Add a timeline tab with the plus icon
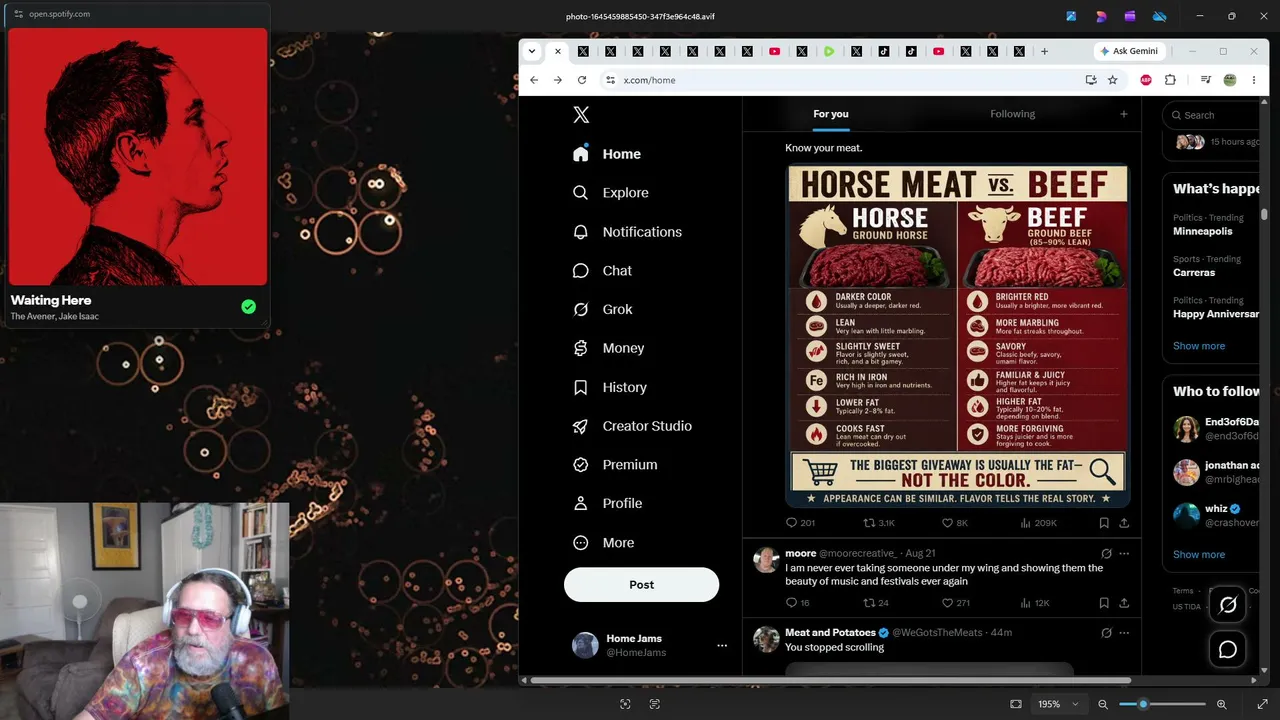Screen dimensions: 1280x720 pyautogui.click(x=1123, y=114)
